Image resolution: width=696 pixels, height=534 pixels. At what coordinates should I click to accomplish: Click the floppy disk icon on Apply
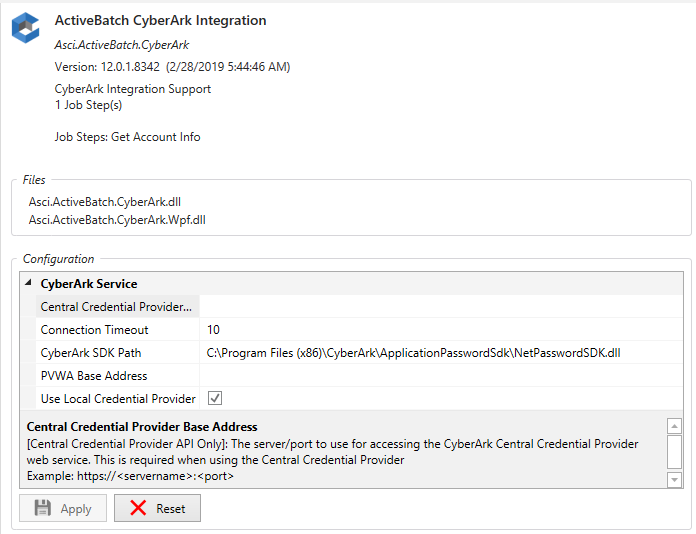pos(43,508)
